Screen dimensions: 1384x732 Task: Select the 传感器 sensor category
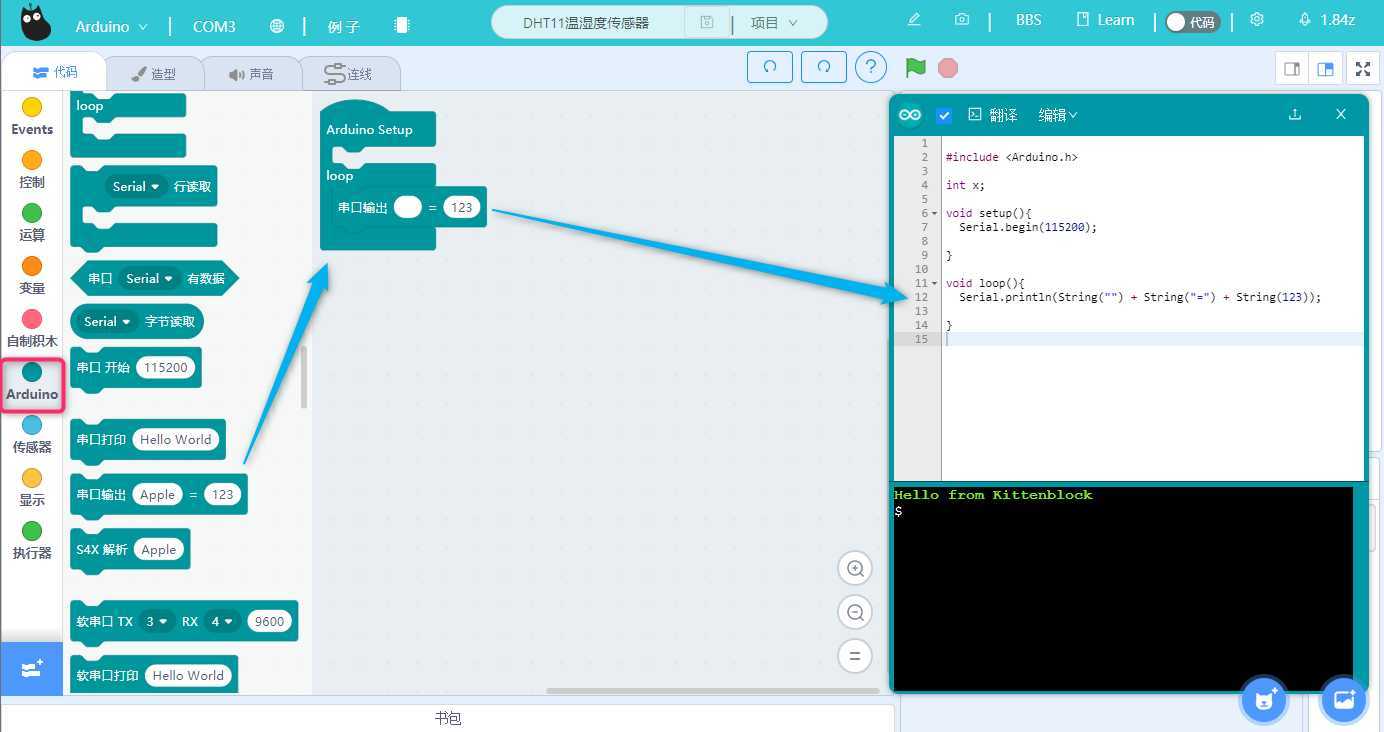tap(32, 435)
